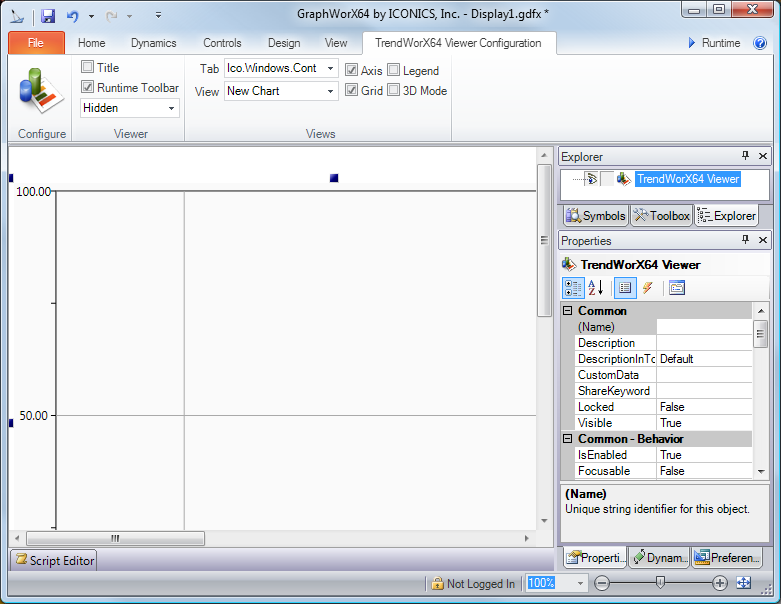The height and width of the screenshot is (604, 781).
Task: Toggle visibility eye icon for TrendWorX64 Viewer
Action: [591, 178]
